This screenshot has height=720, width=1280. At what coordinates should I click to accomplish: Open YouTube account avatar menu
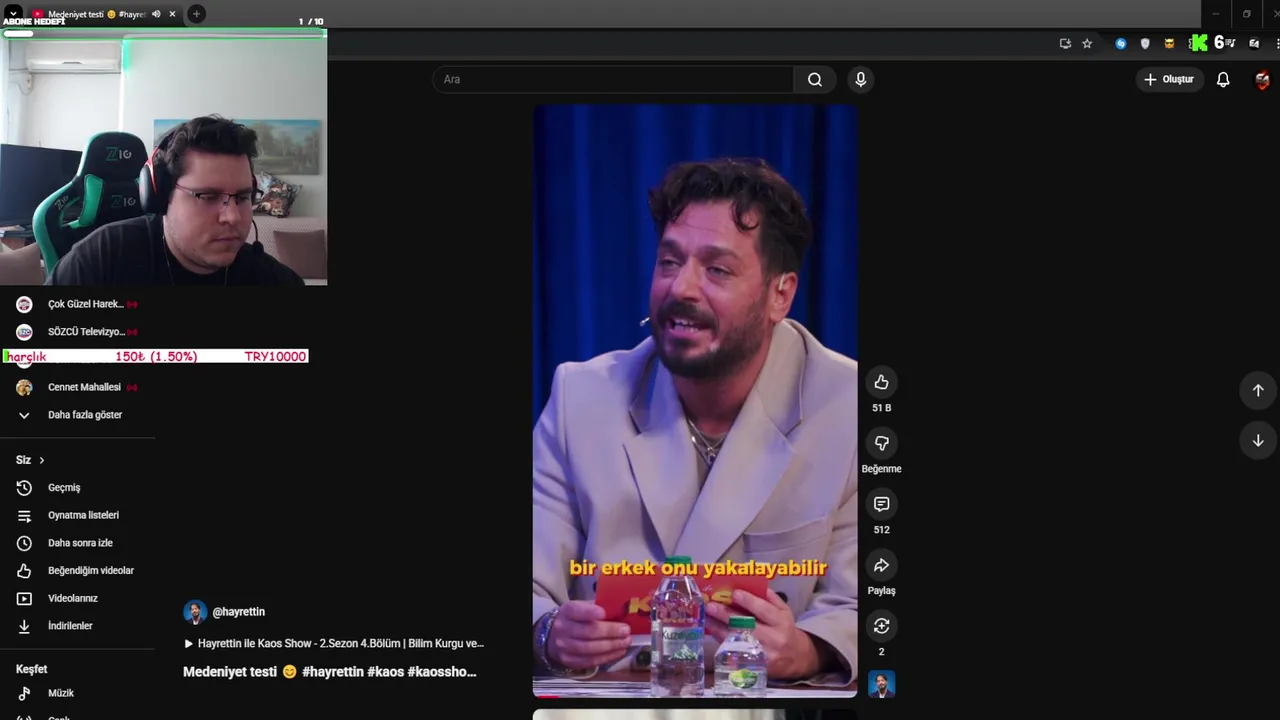[1262, 80]
